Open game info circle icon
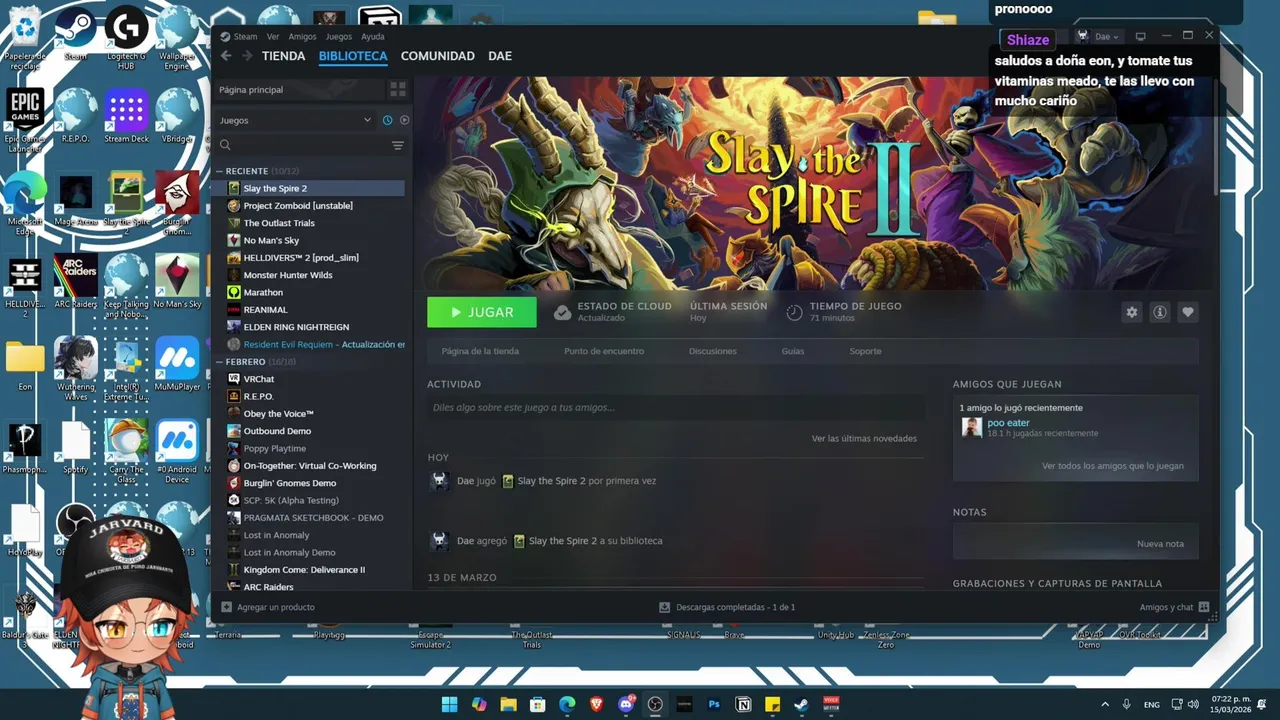 (x=1160, y=312)
